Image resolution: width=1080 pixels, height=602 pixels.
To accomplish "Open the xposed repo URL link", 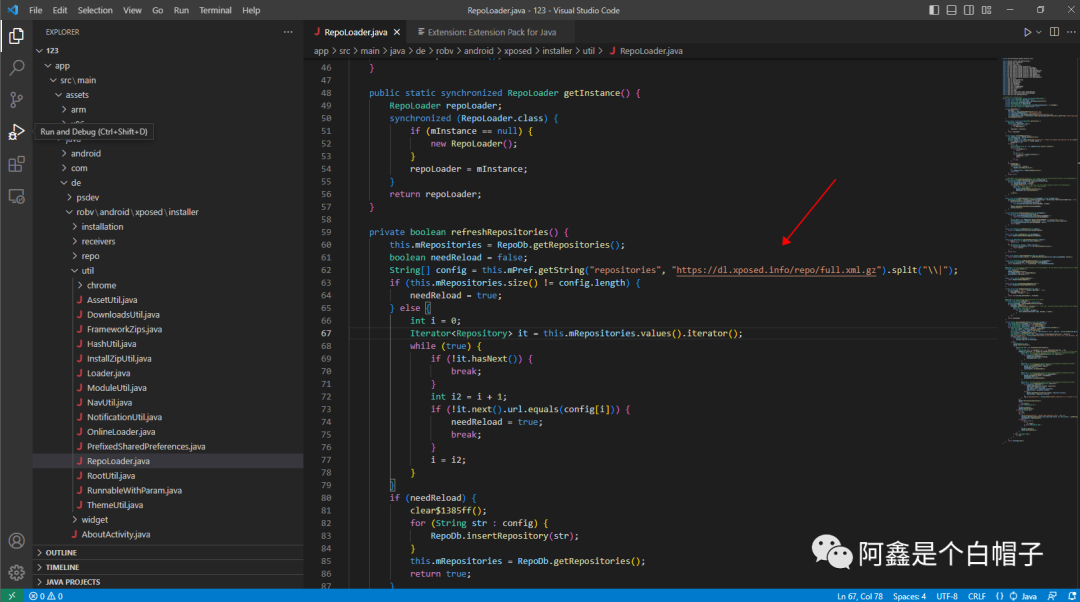I will tap(776, 270).
